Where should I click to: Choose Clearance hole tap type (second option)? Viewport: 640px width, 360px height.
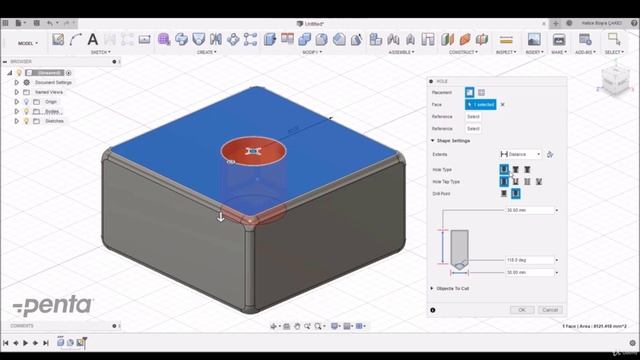tap(516, 181)
